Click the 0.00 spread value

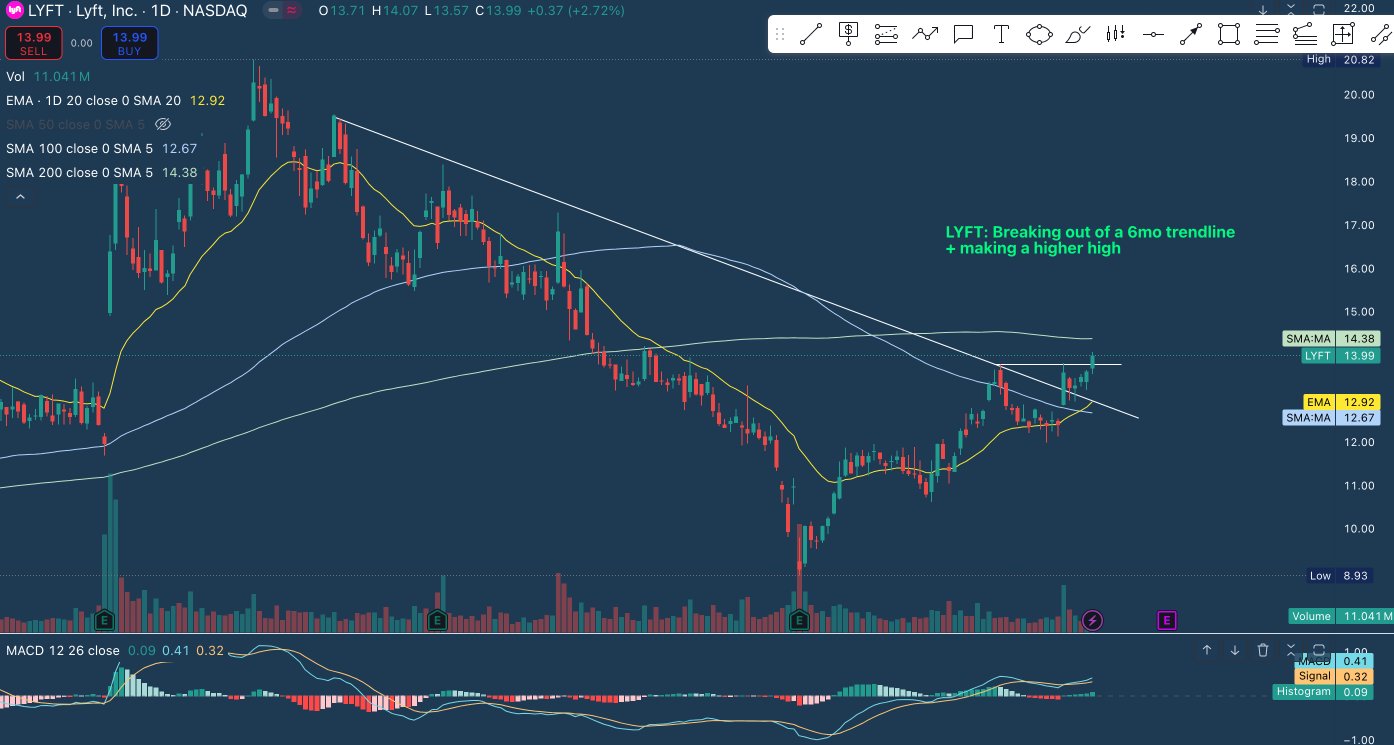pyautogui.click(x=82, y=43)
